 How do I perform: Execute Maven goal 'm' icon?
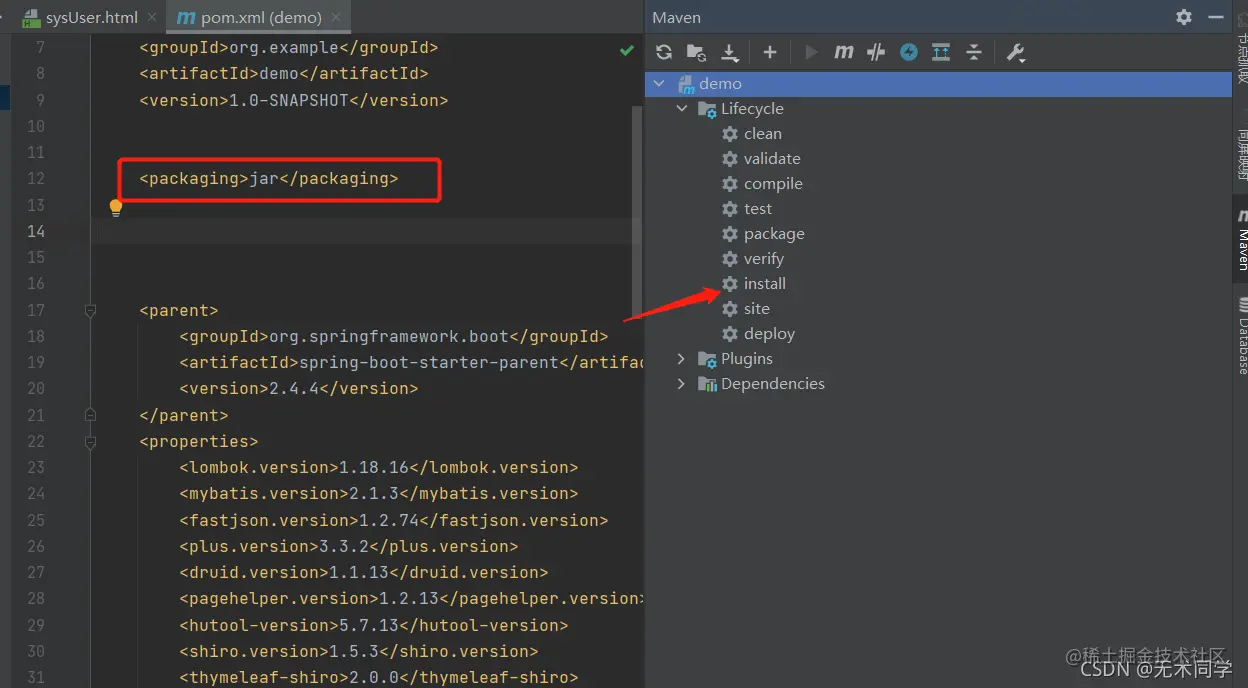(x=844, y=52)
